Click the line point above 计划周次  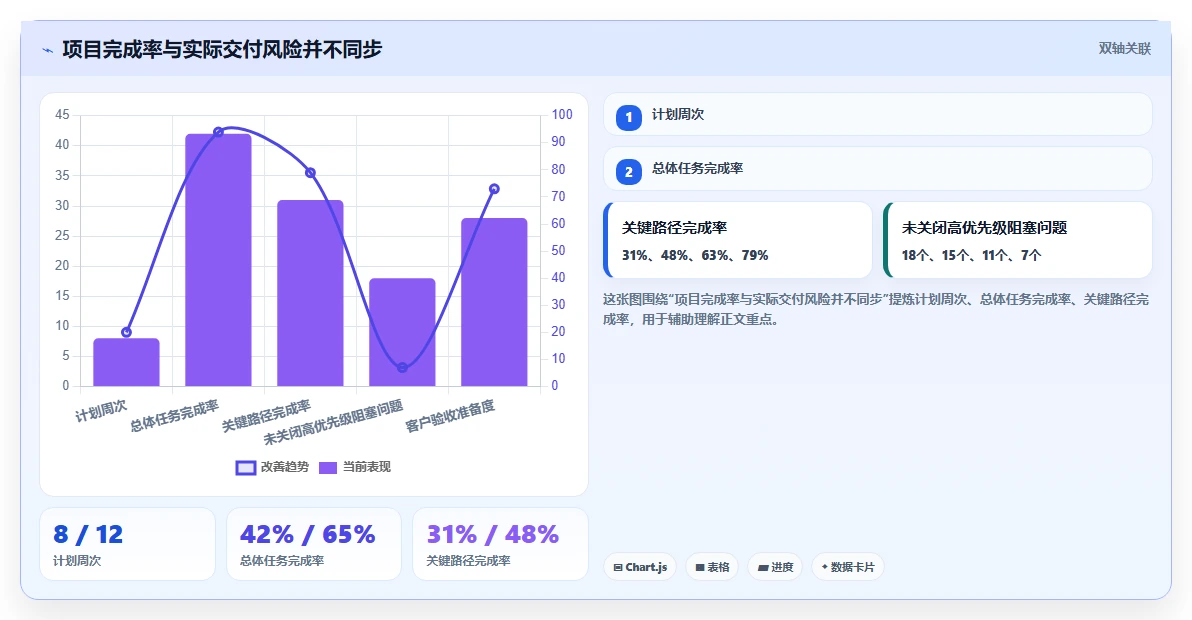[126, 332]
